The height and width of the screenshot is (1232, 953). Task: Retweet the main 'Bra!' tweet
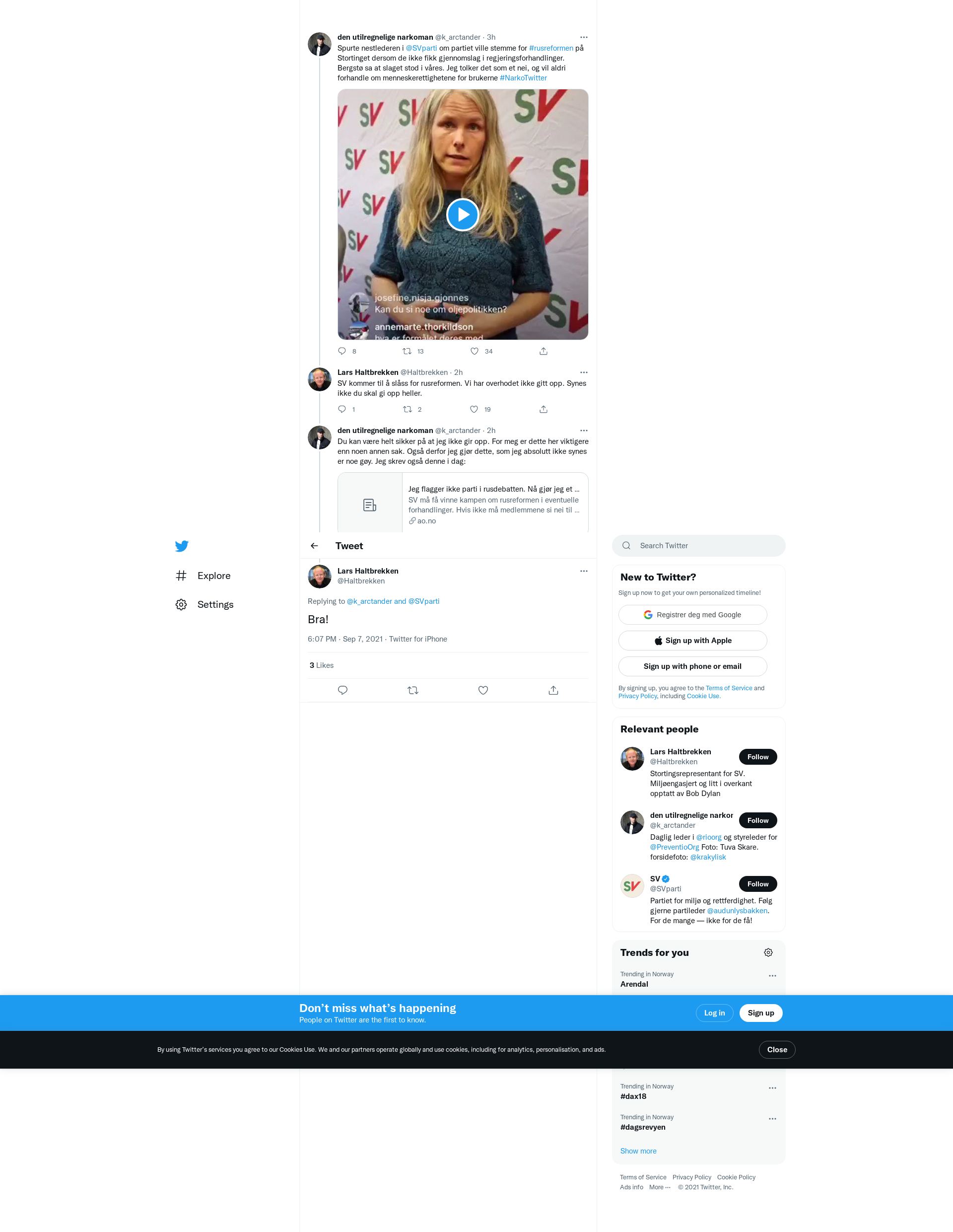click(x=413, y=690)
